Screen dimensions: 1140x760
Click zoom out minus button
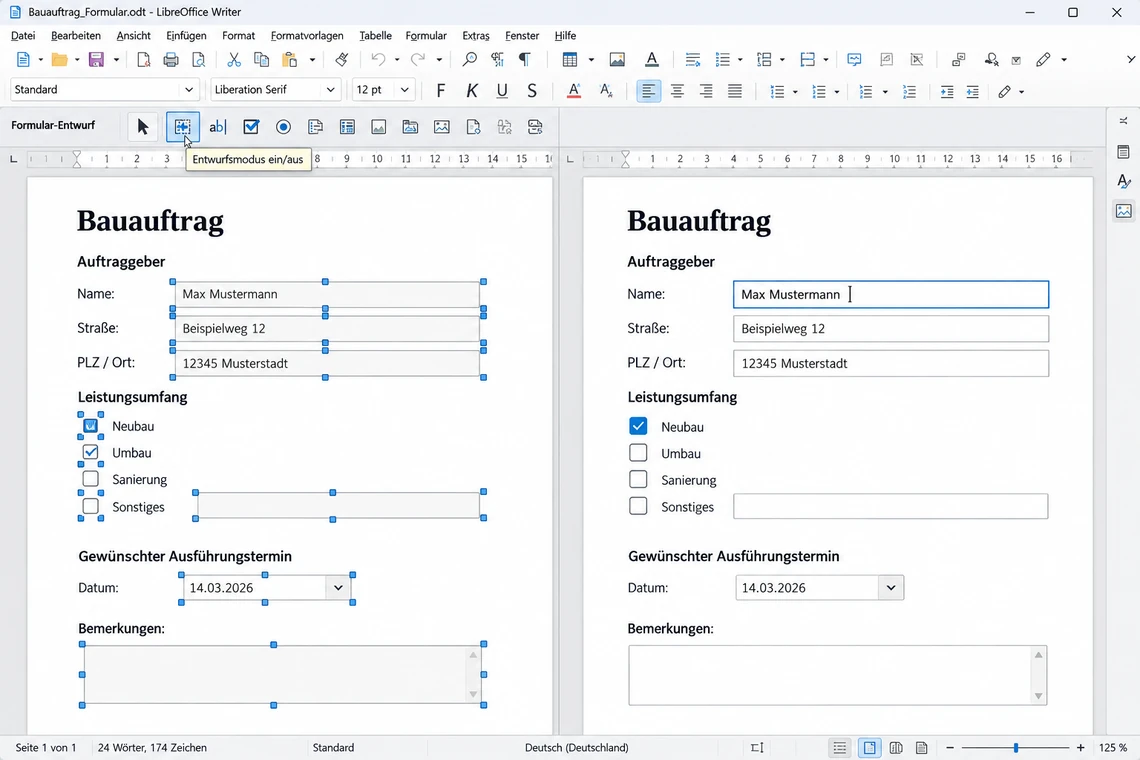point(950,748)
